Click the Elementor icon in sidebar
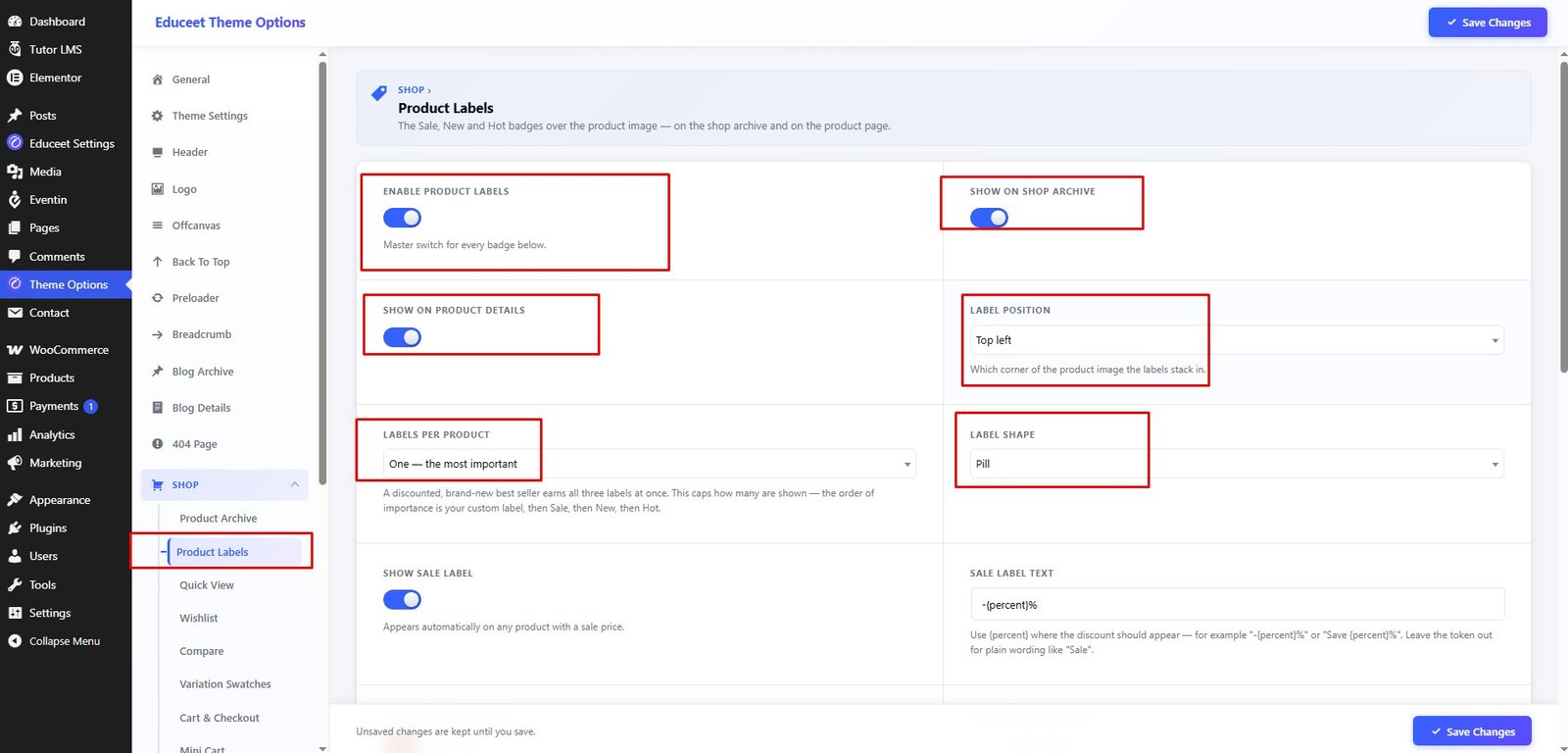Viewport: 1568px width, 753px height. (15, 77)
